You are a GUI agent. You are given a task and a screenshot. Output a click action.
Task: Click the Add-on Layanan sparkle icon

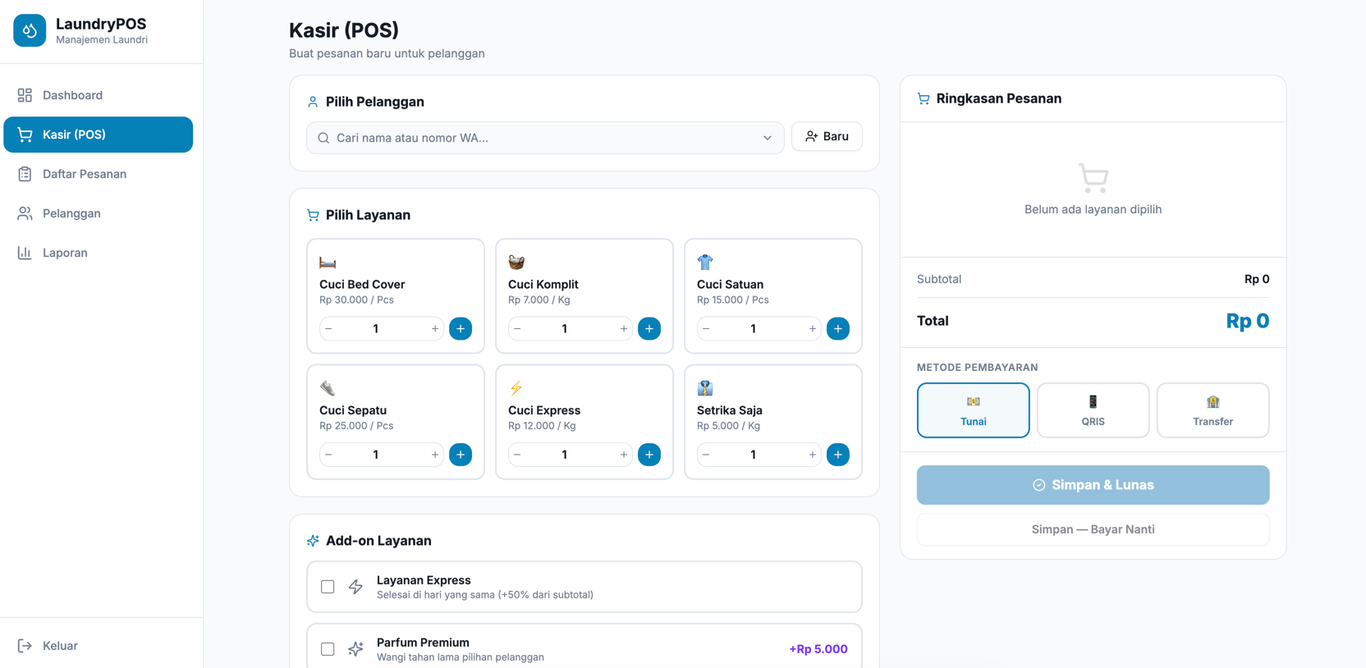(313, 541)
